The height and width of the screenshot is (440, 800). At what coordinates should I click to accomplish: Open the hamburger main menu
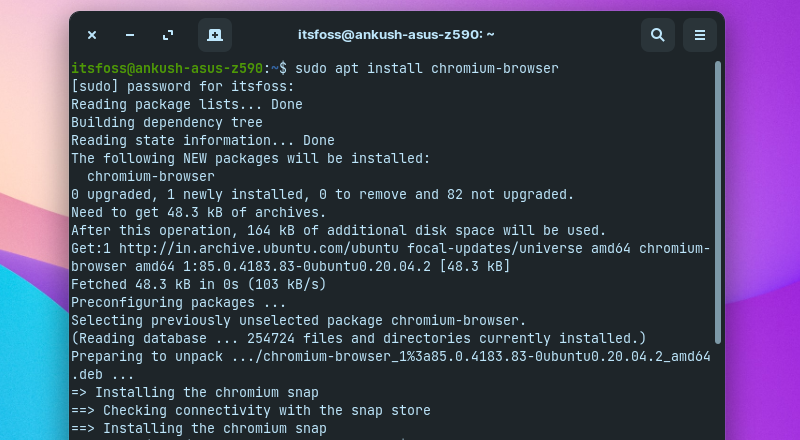coord(700,35)
